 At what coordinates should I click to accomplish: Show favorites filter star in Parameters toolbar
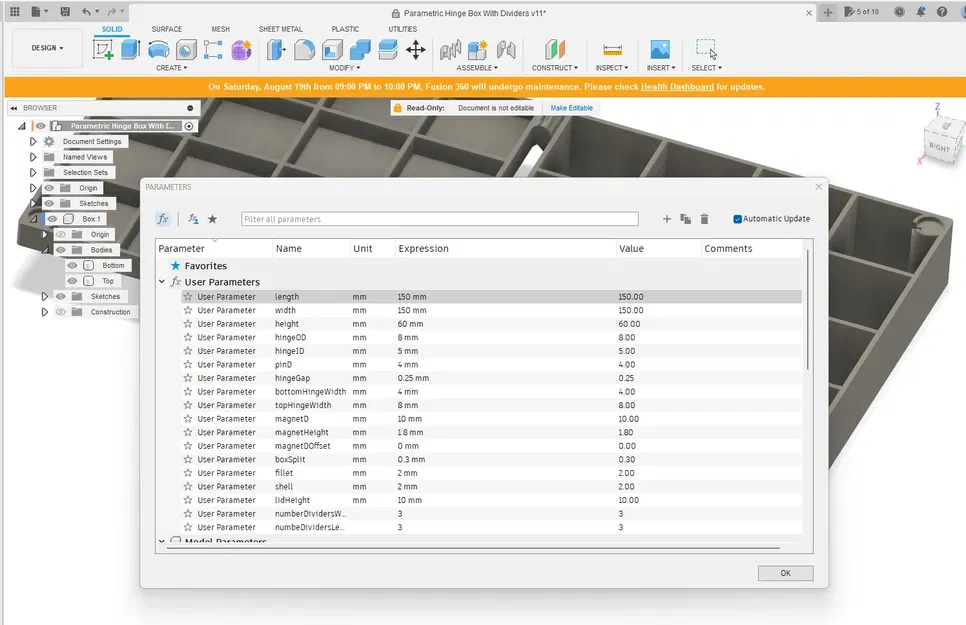point(212,219)
